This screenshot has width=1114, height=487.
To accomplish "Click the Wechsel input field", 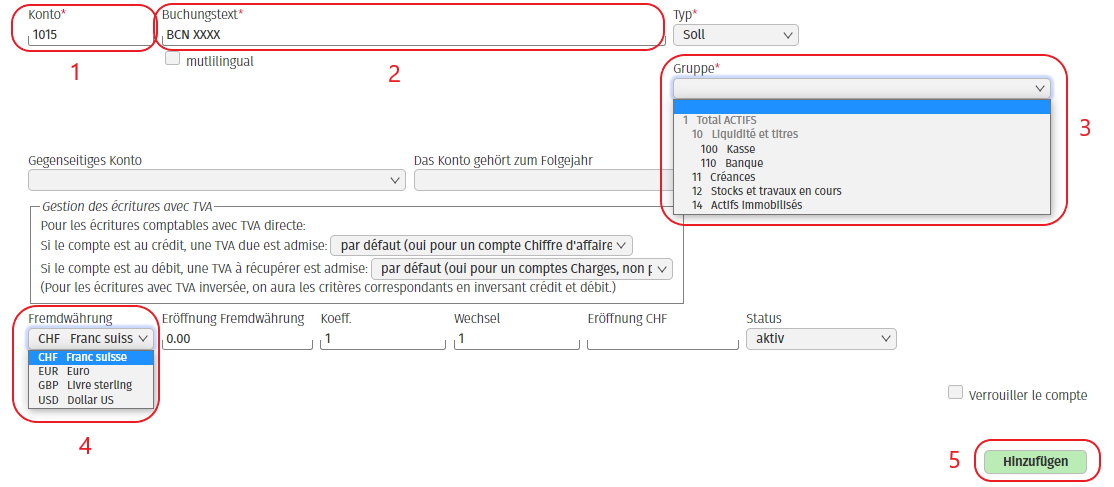I will coord(516,339).
